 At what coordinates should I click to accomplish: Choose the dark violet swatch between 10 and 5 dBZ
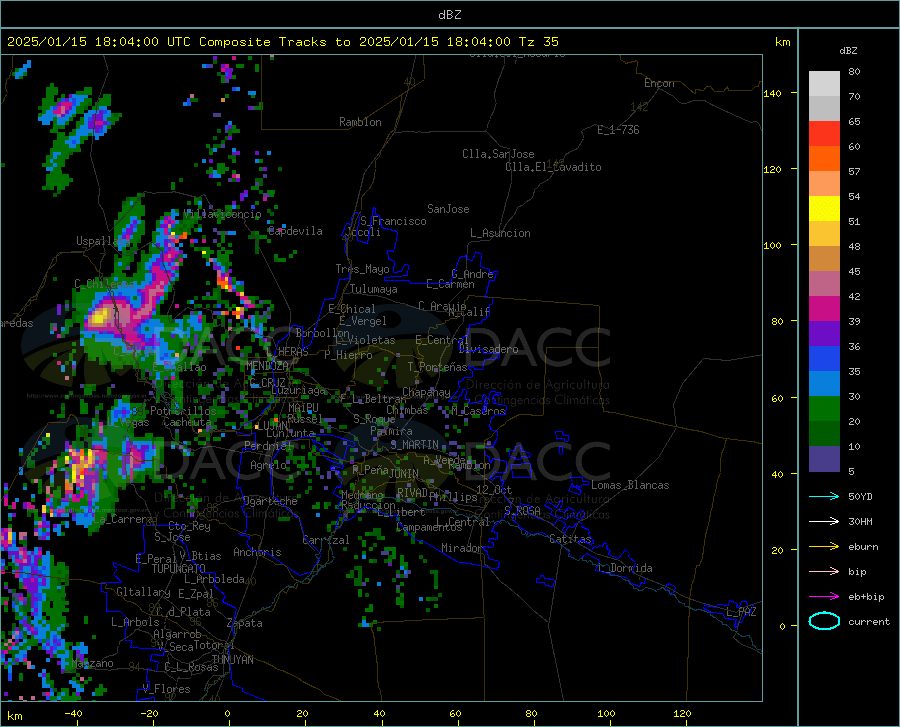824,459
